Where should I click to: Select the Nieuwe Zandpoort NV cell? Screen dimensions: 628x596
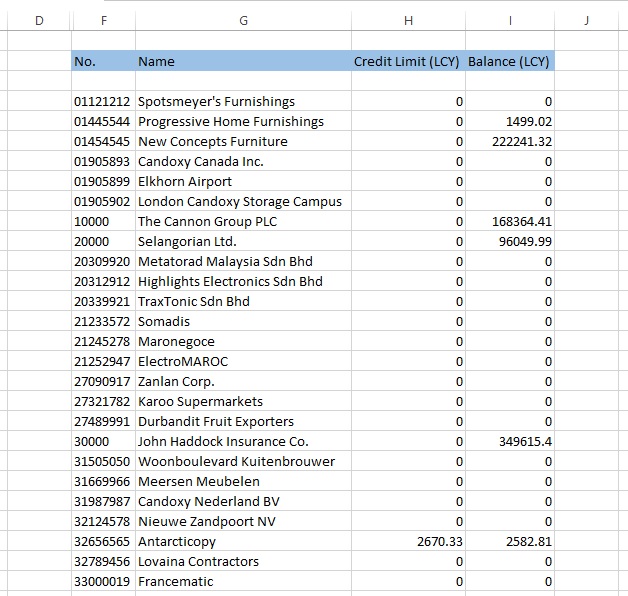(x=244, y=522)
